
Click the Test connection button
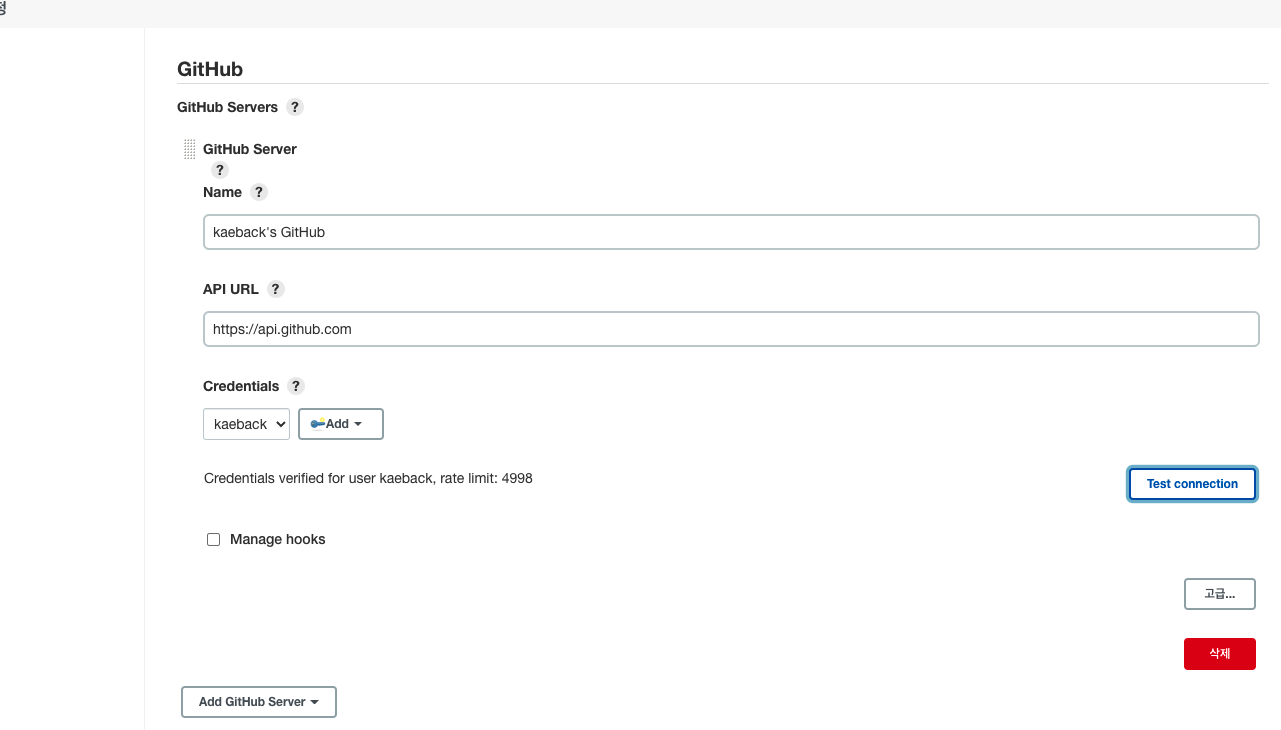(x=1192, y=484)
